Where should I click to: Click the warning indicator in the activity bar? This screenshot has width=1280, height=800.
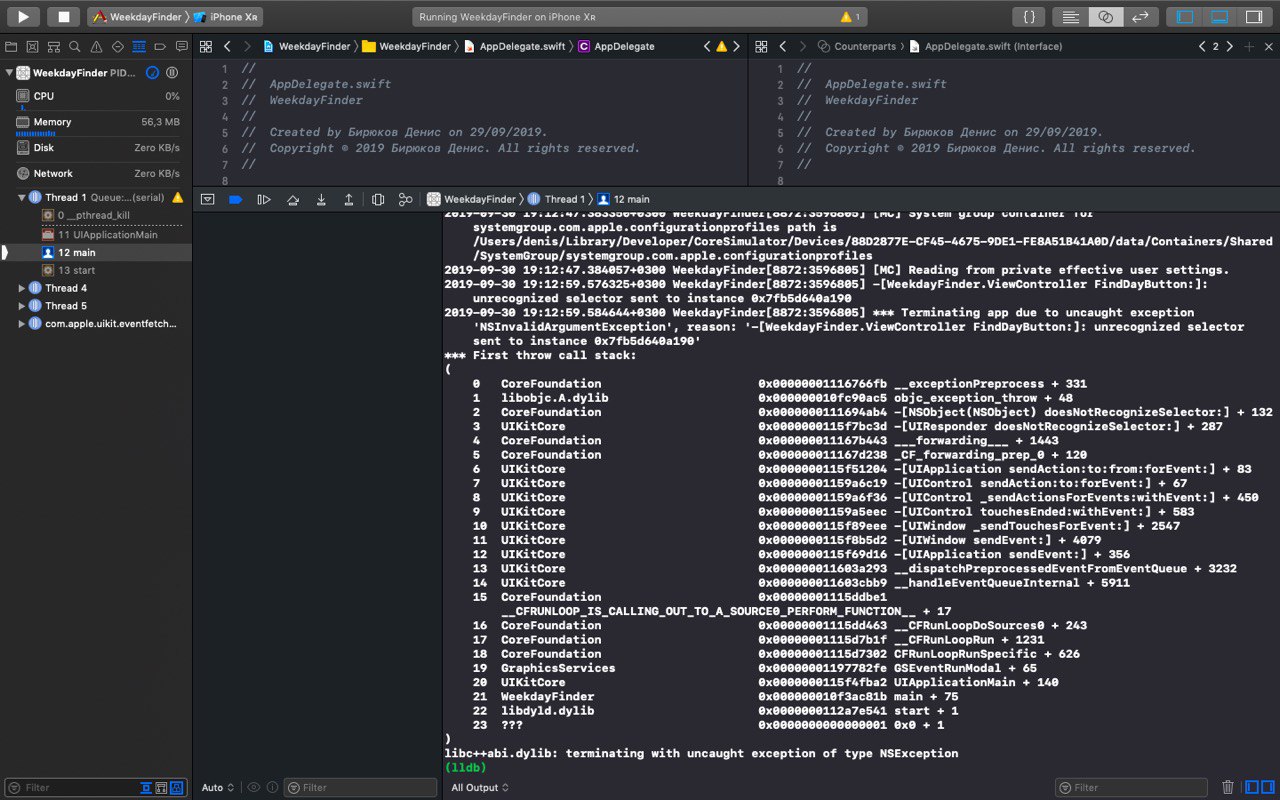click(x=850, y=17)
